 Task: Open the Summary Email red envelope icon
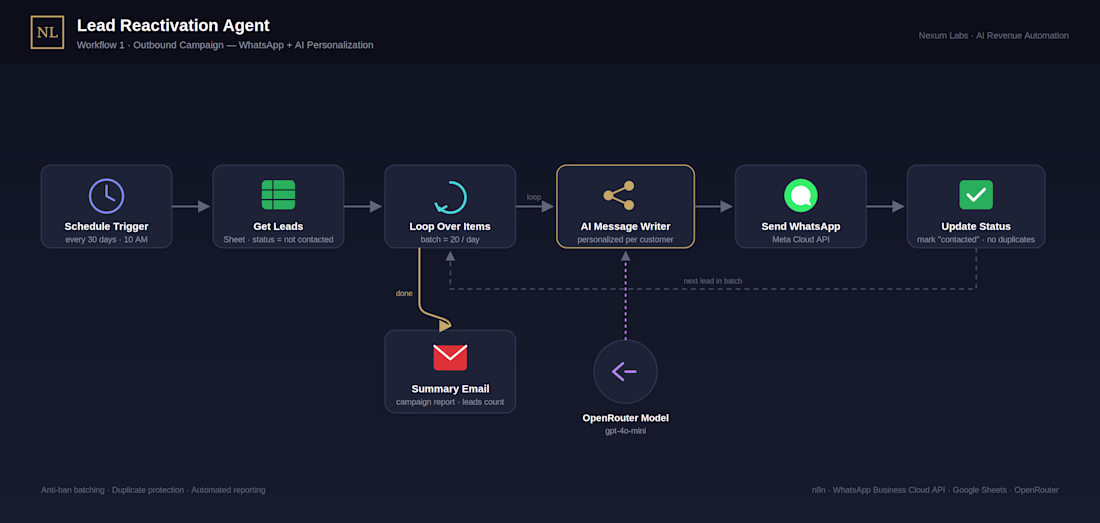coord(450,358)
